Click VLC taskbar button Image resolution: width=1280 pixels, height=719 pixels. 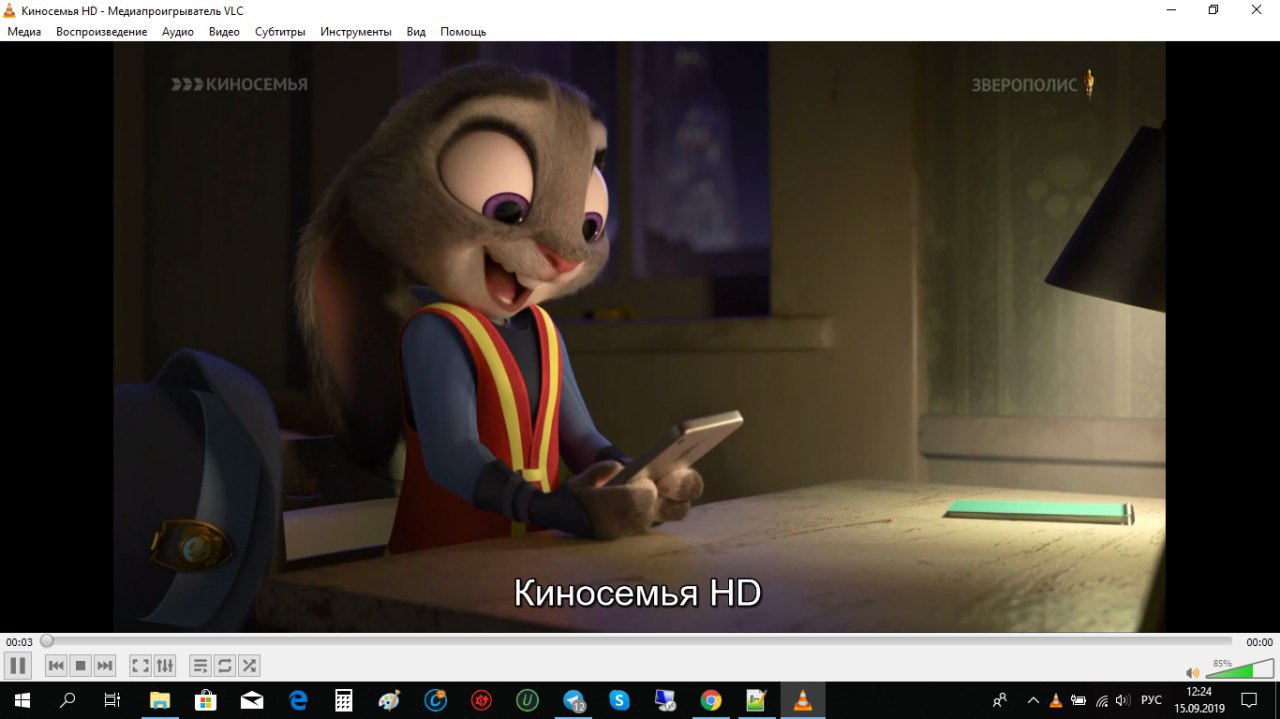click(x=802, y=700)
